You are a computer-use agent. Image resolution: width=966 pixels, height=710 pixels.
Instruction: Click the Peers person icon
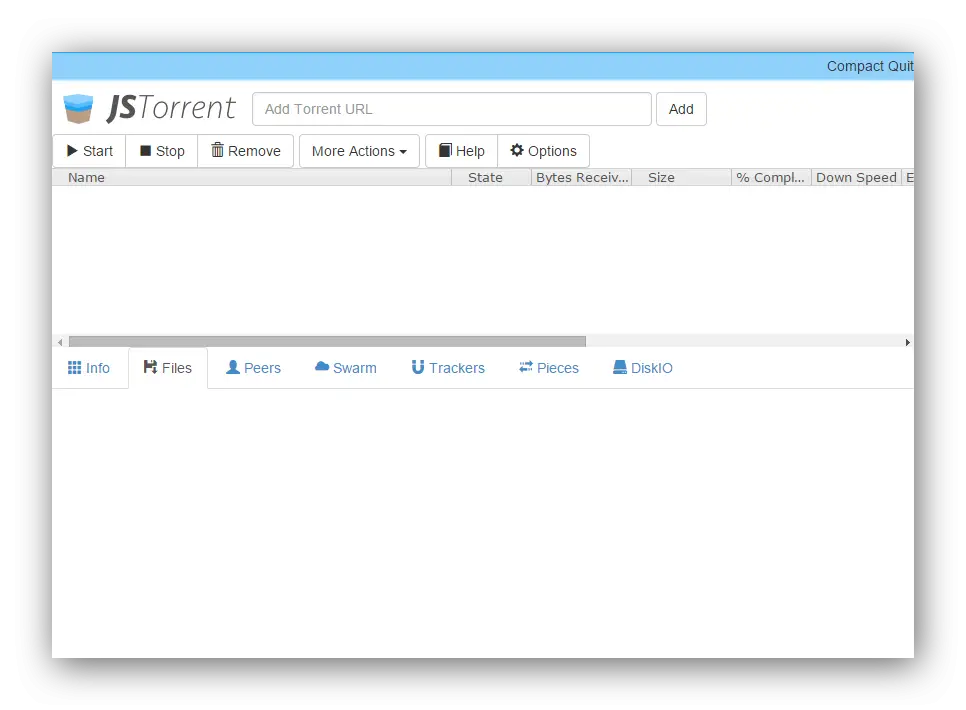click(233, 367)
